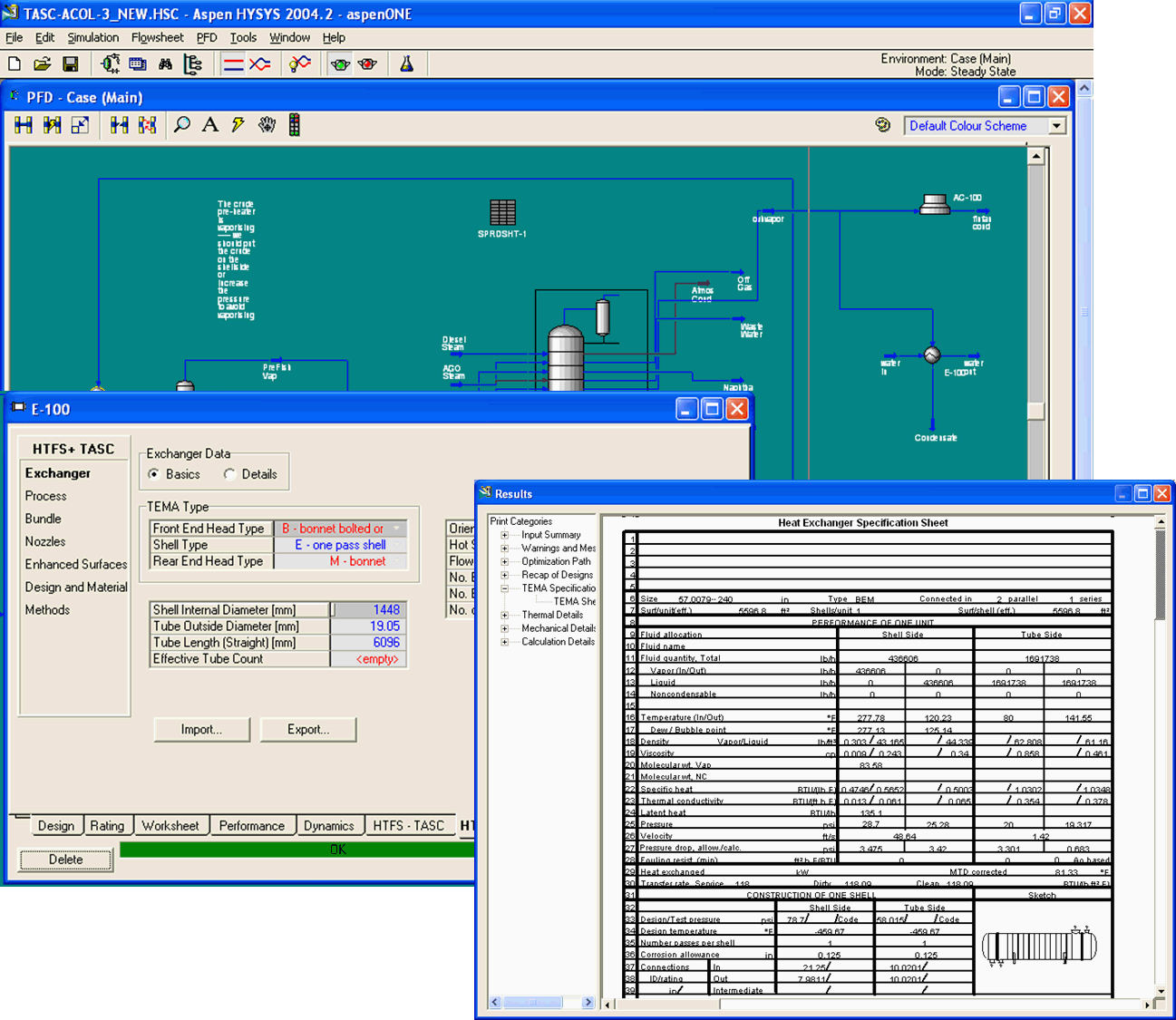Click the Delete button in E-100

tap(66, 860)
